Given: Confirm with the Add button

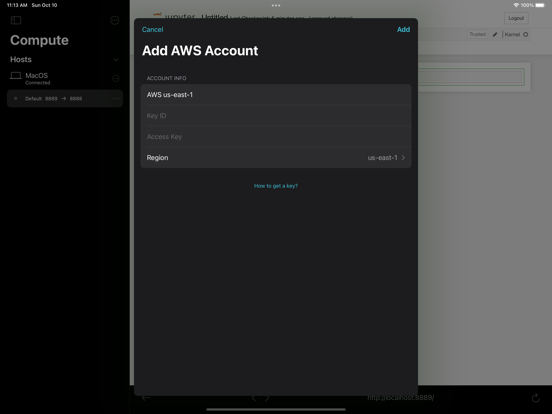Looking at the screenshot, I should click(403, 30).
